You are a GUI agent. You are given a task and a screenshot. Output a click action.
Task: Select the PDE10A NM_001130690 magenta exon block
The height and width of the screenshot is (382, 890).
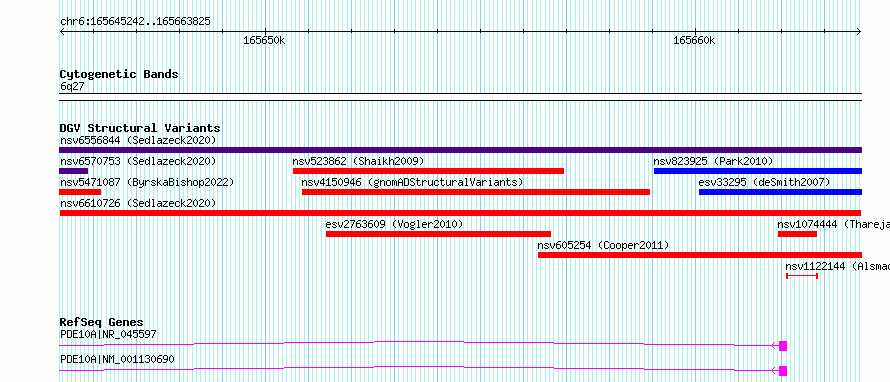point(783,371)
